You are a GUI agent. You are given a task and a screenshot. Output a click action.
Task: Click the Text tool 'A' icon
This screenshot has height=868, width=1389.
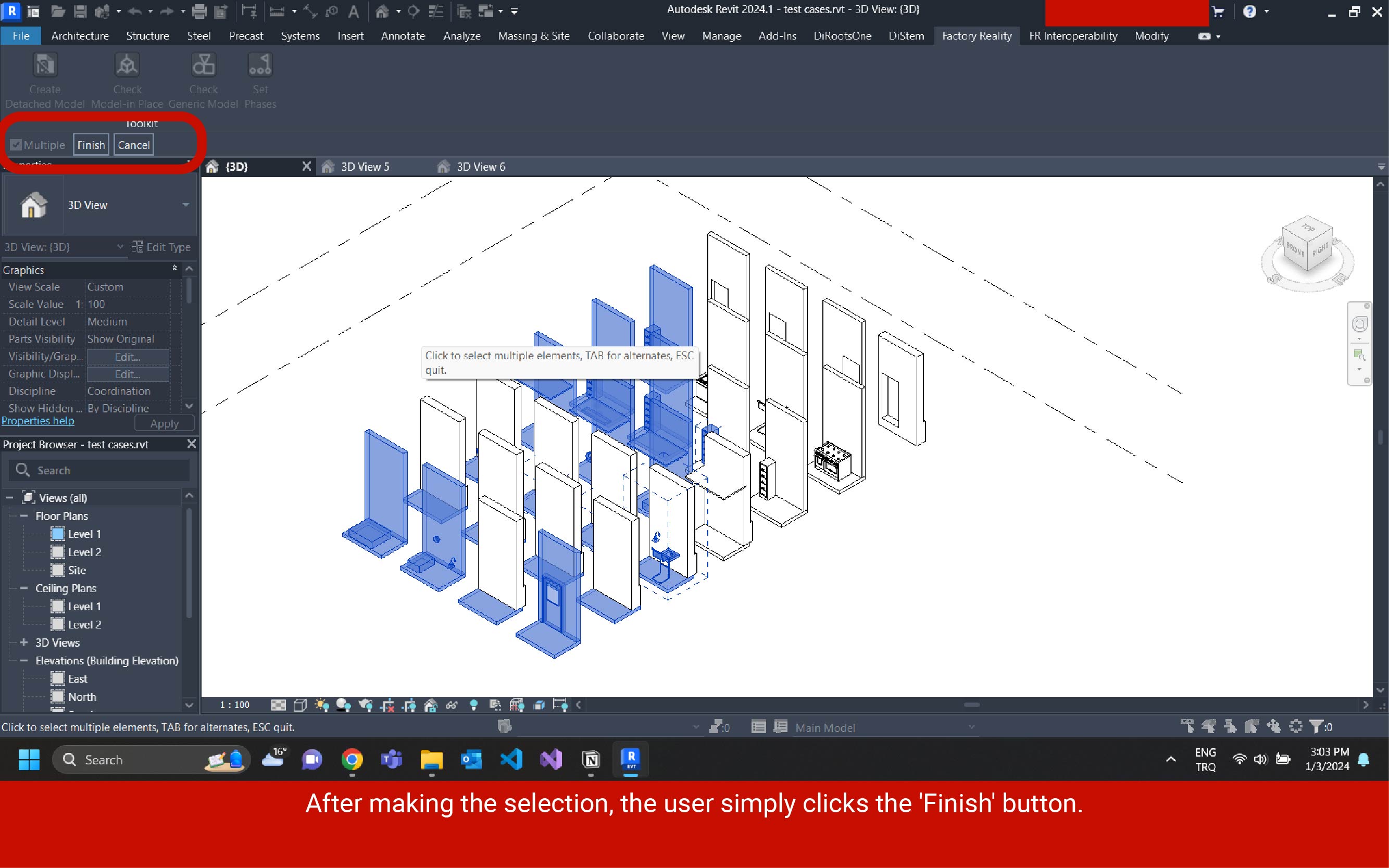coord(354,11)
